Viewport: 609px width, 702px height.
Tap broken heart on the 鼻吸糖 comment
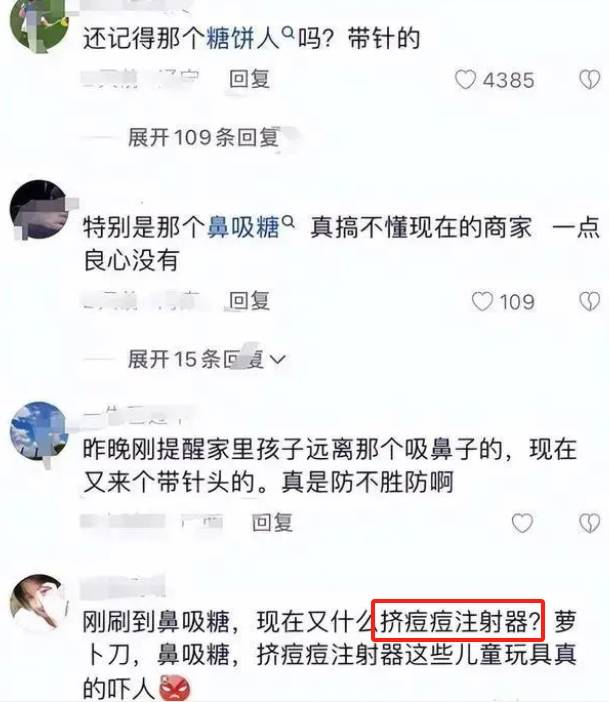click(589, 301)
